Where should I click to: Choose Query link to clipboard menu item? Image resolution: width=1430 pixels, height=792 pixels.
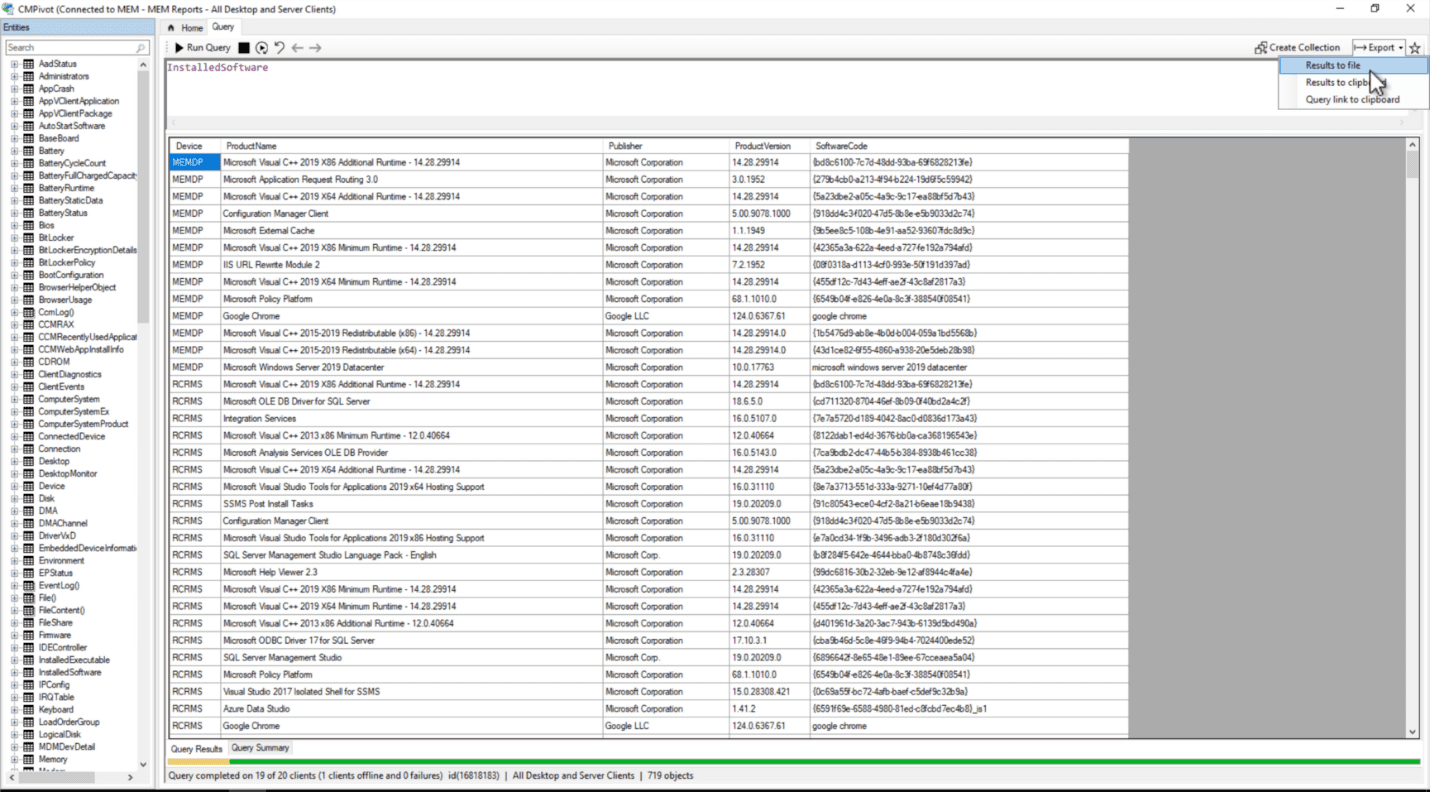click(x=1352, y=99)
